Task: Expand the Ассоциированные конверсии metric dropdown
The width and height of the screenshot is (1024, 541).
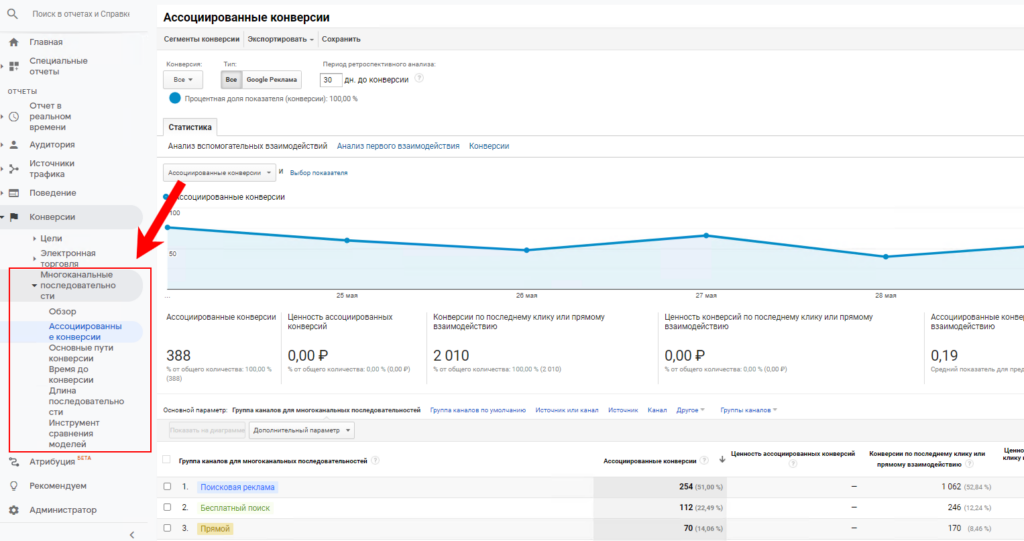Action: point(219,172)
